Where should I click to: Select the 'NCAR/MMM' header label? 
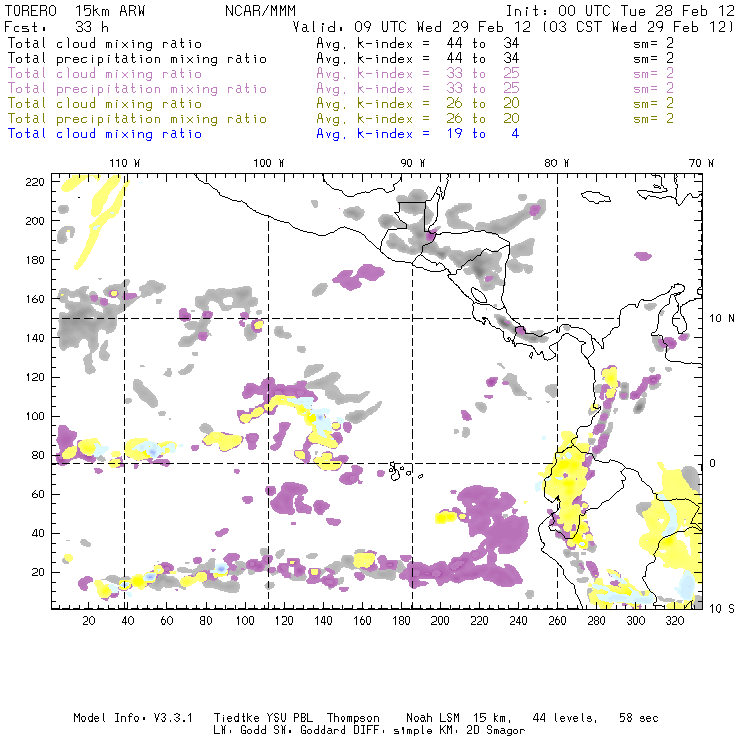(x=260, y=11)
